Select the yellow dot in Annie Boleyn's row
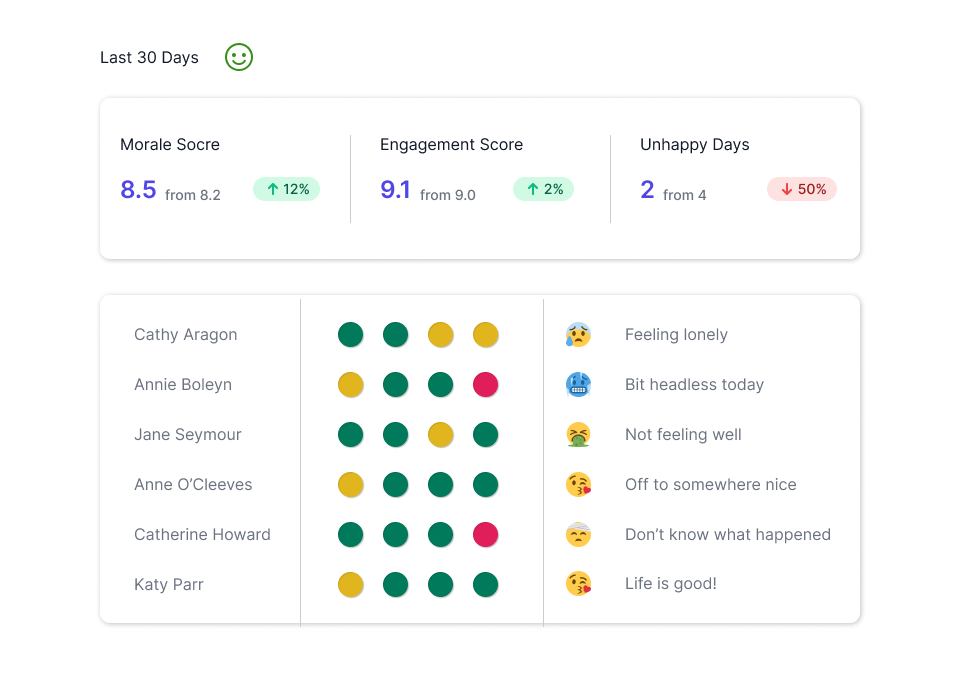Viewport: 960px width, 698px height. coord(351,385)
